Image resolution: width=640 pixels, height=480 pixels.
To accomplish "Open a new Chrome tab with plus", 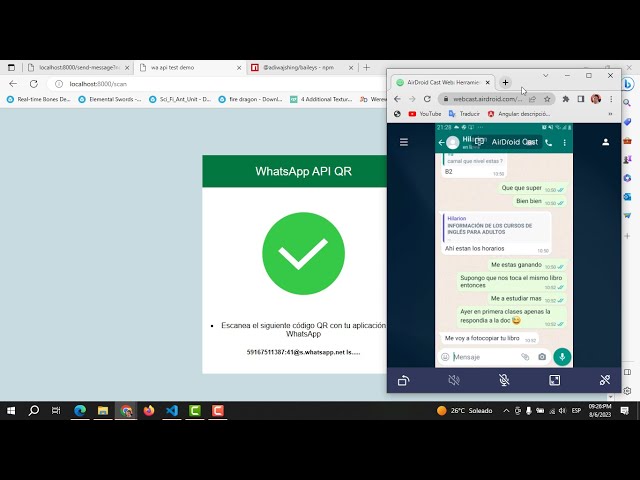I will coord(505,82).
